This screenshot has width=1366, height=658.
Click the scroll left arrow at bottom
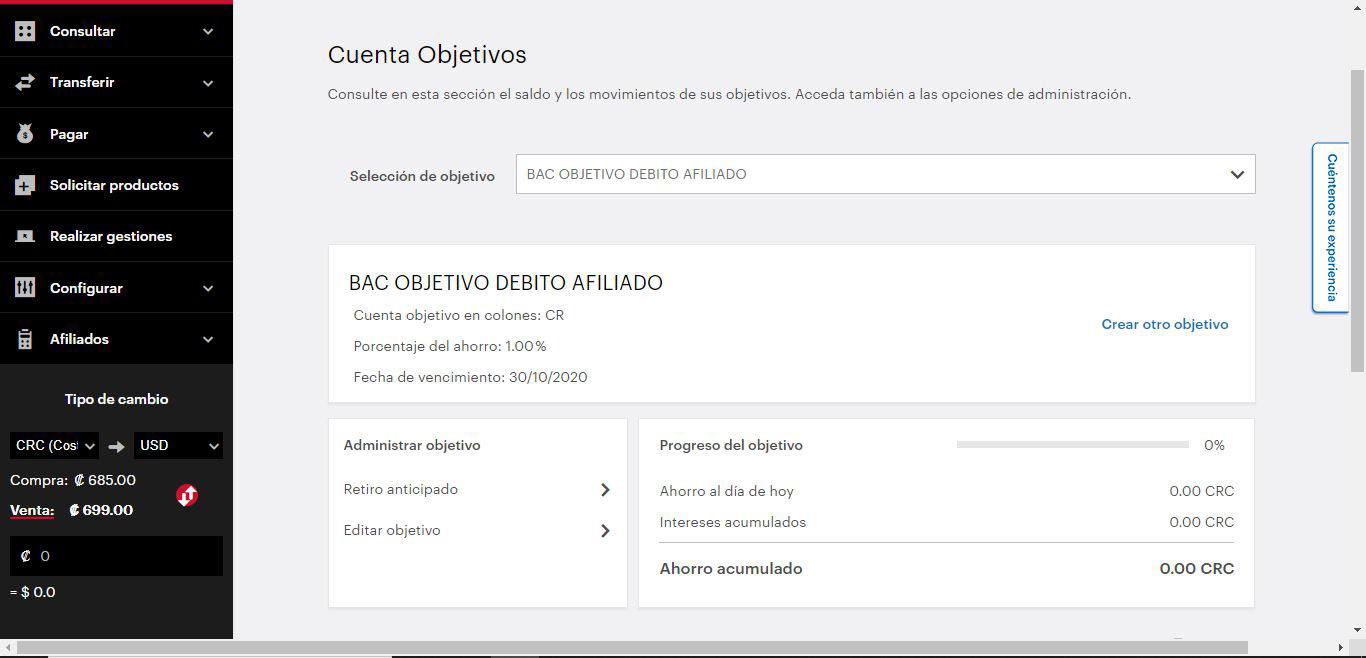tap(8, 648)
